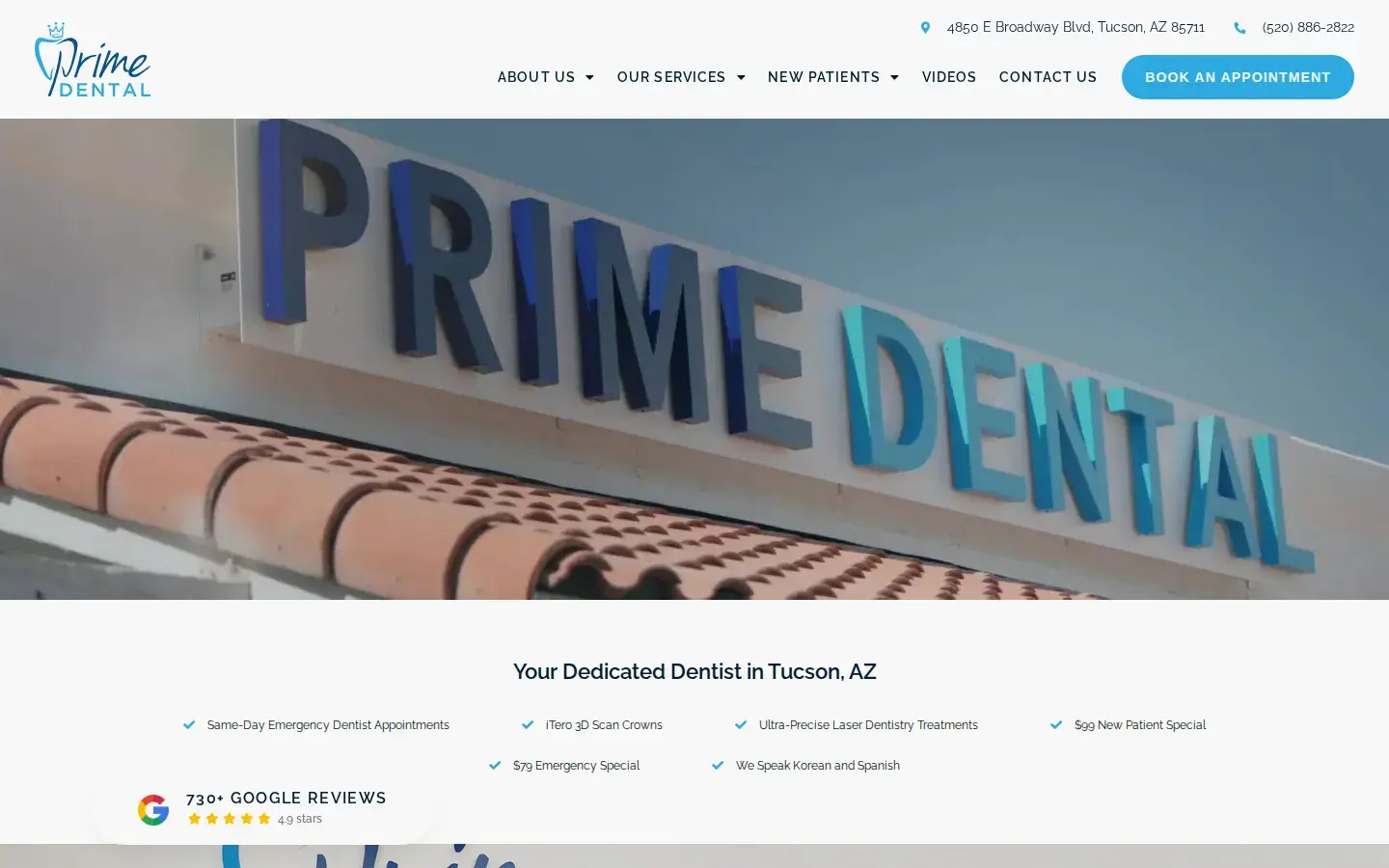The height and width of the screenshot is (868, 1389).
Task: Click the Your Dedicated Dentist in Tucson heading
Action: click(x=694, y=671)
